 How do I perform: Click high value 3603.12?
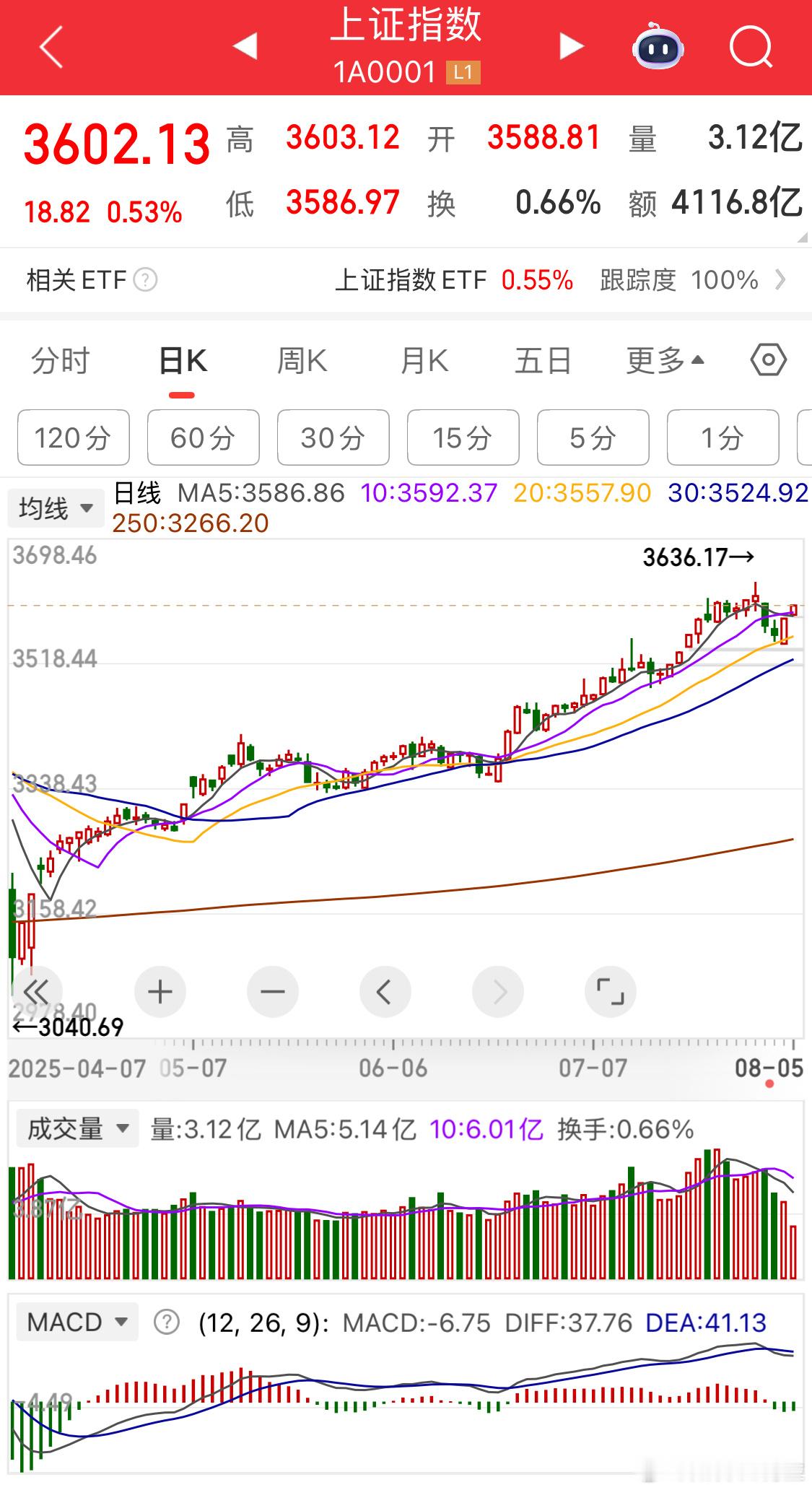pyautogui.click(x=343, y=137)
